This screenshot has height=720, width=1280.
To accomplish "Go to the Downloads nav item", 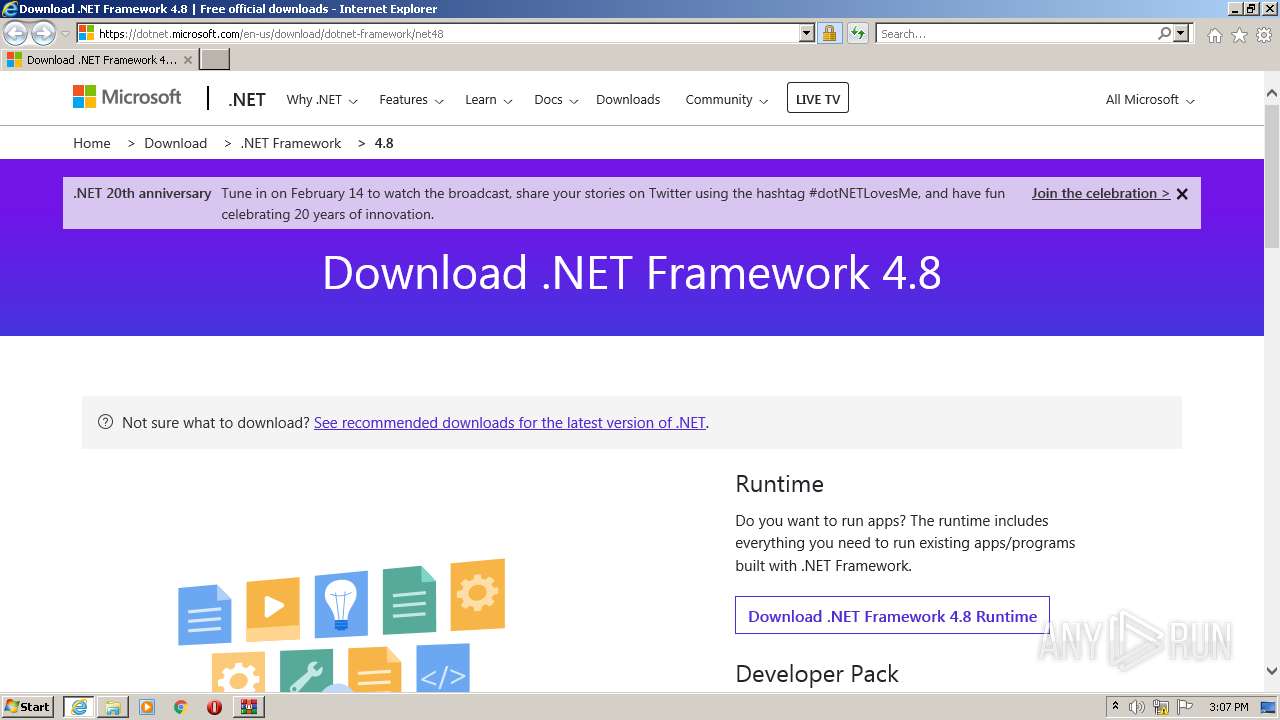I will click(628, 100).
